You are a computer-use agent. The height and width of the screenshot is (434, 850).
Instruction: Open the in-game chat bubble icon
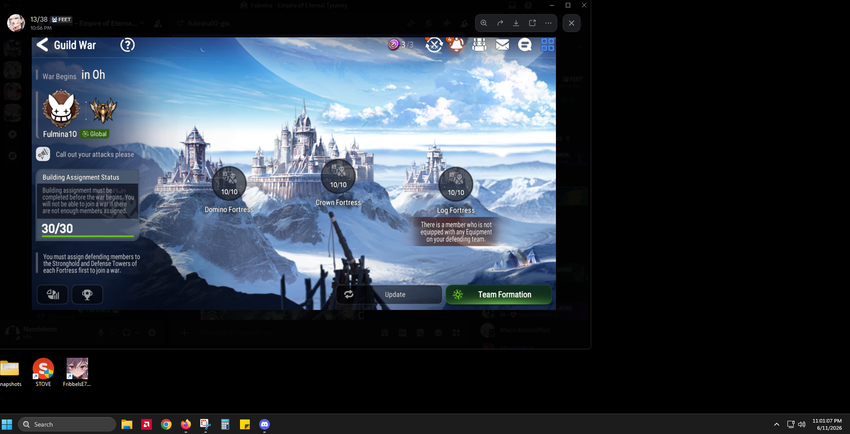pos(524,45)
